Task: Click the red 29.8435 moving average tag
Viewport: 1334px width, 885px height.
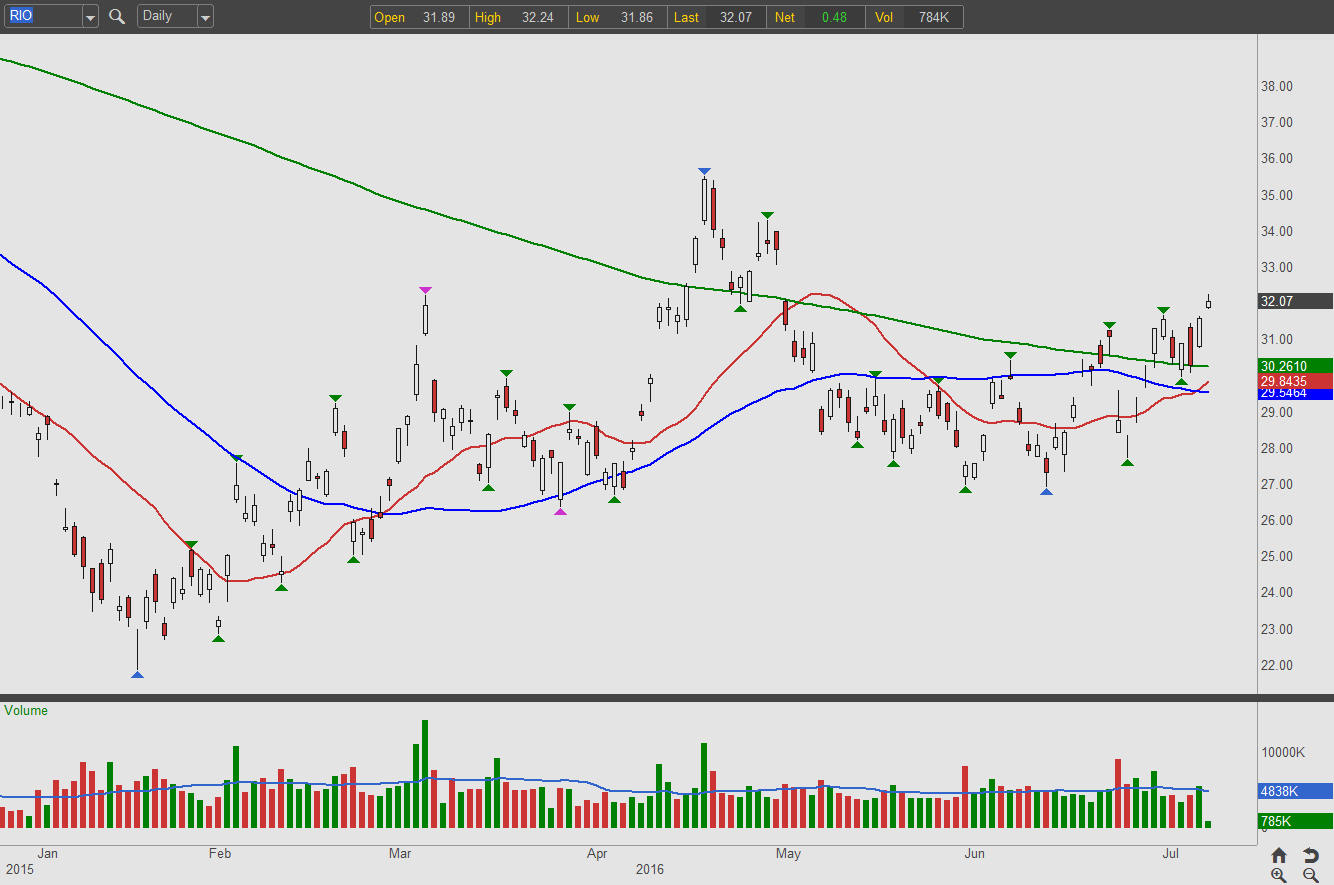Action: 1295,381
